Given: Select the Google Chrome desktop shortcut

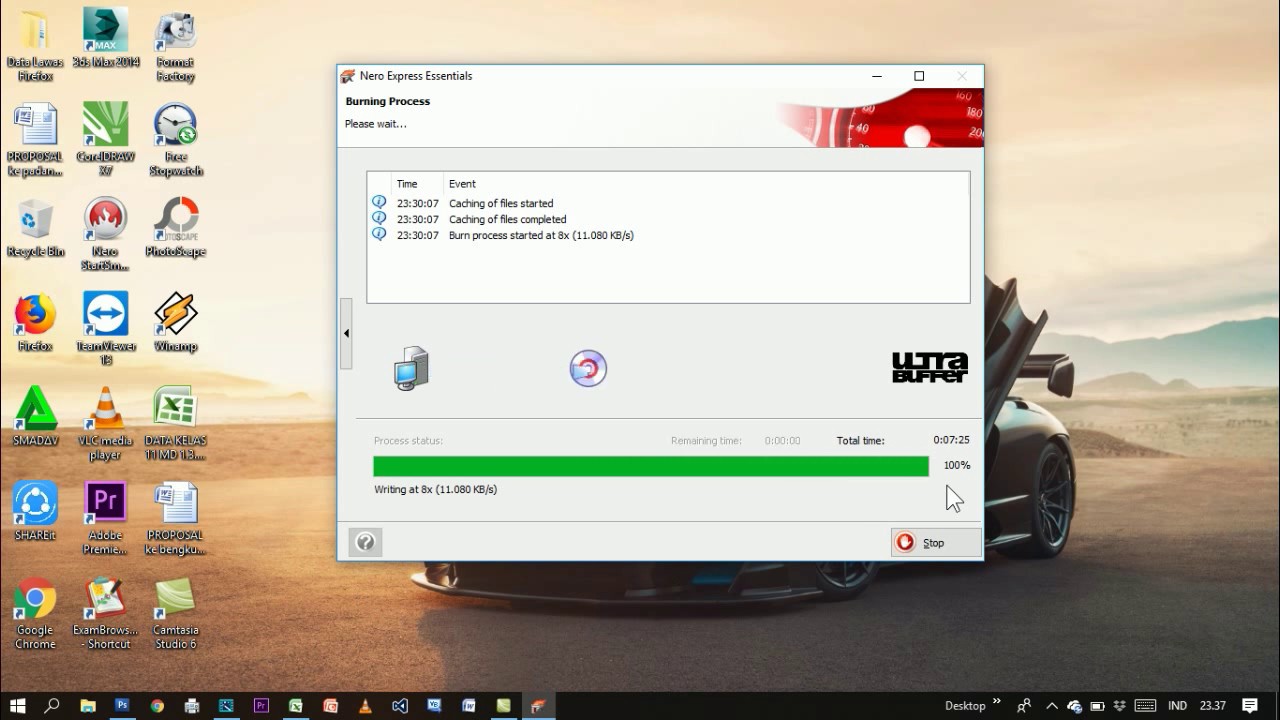Looking at the screenshot, I should pos(35,613).
